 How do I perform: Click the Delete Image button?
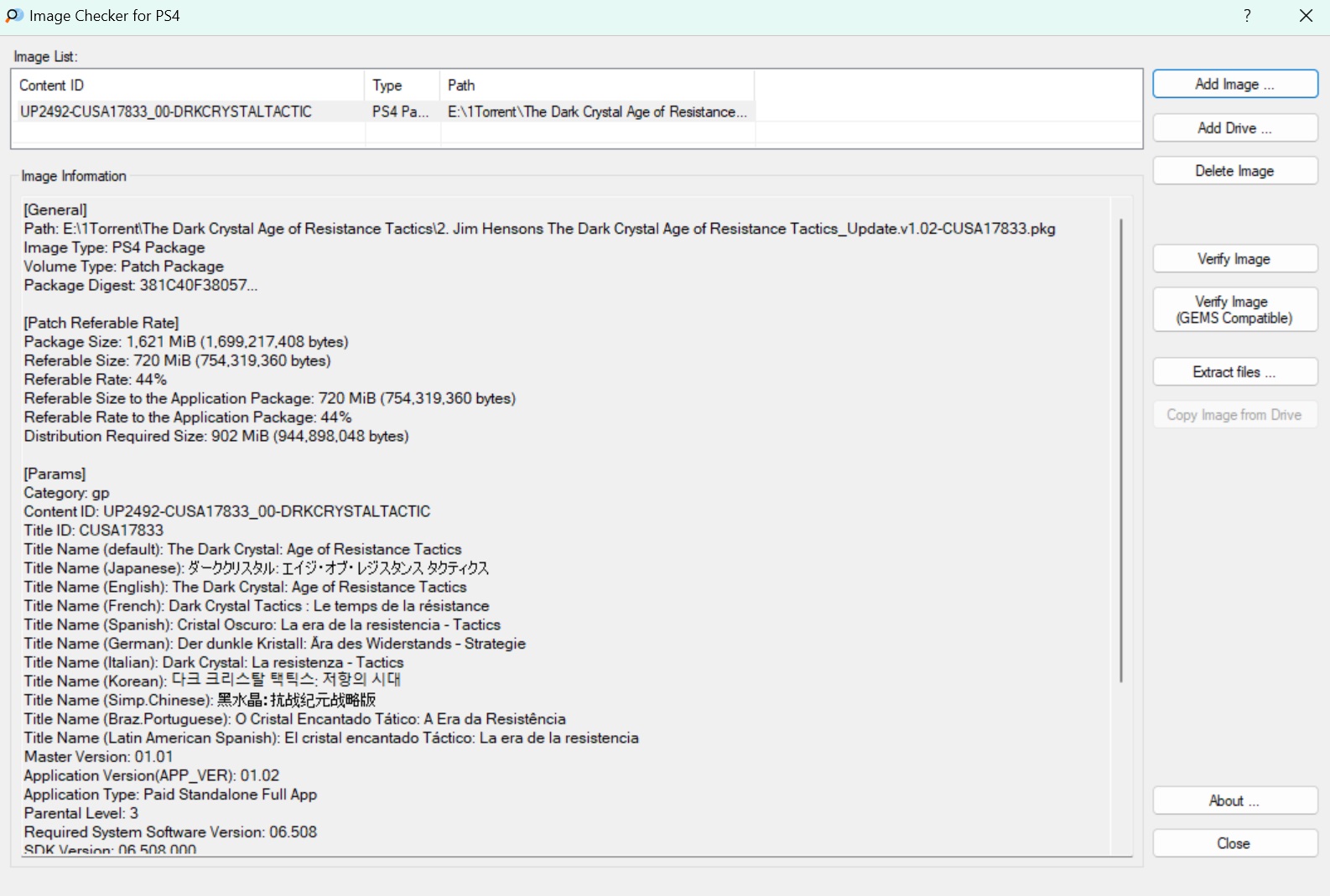click(x=1235, y=171)
